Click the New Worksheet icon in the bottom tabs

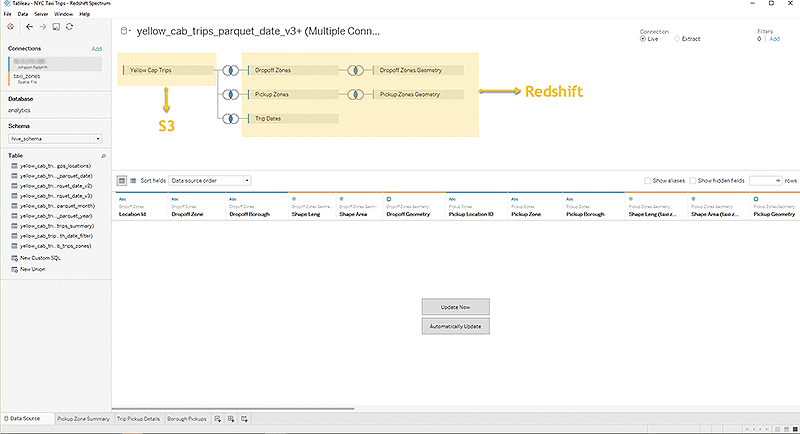click(x=218, y=419)
